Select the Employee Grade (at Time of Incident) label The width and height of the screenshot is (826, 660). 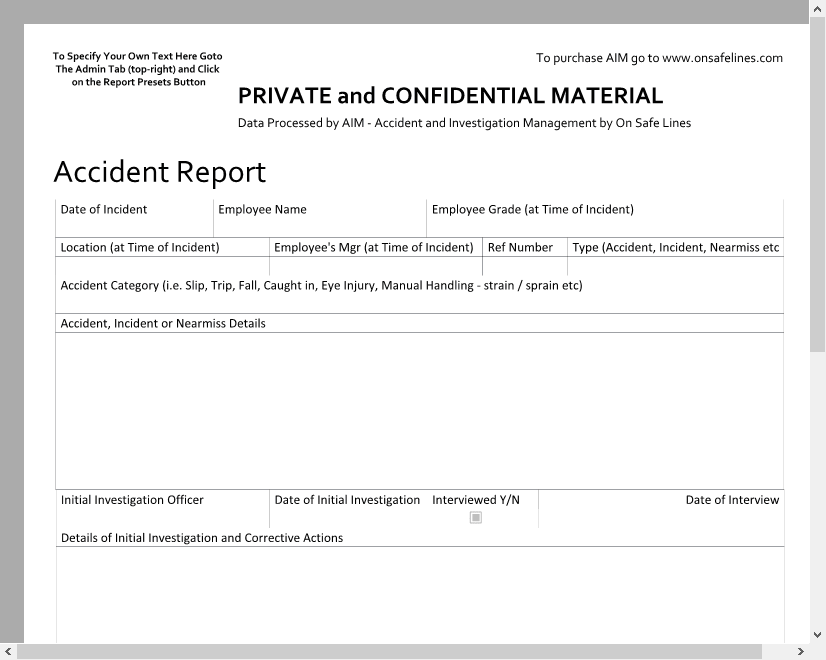[533, 210]
